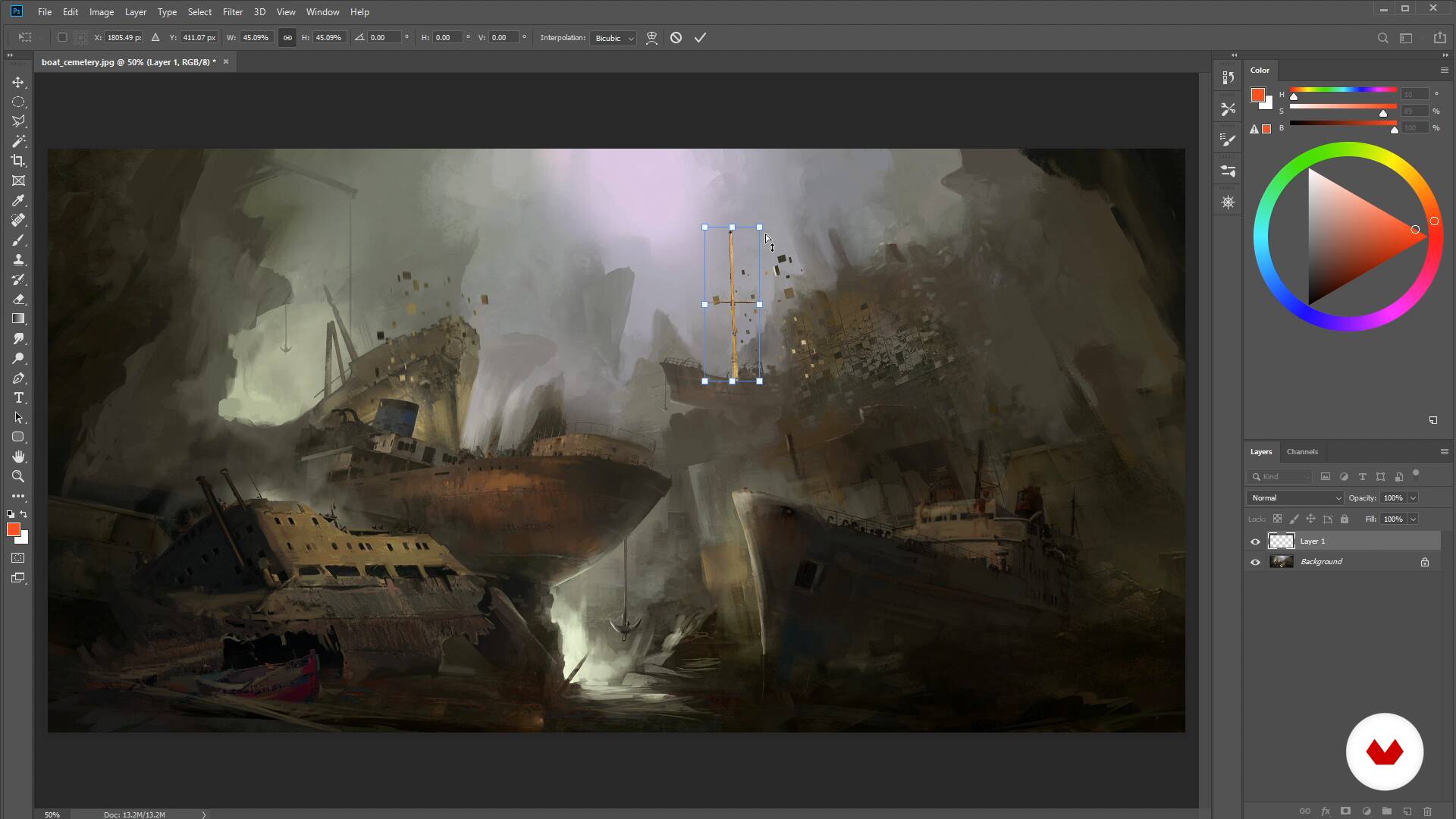Click the search icon in options bar

(x=1382, y=38)
